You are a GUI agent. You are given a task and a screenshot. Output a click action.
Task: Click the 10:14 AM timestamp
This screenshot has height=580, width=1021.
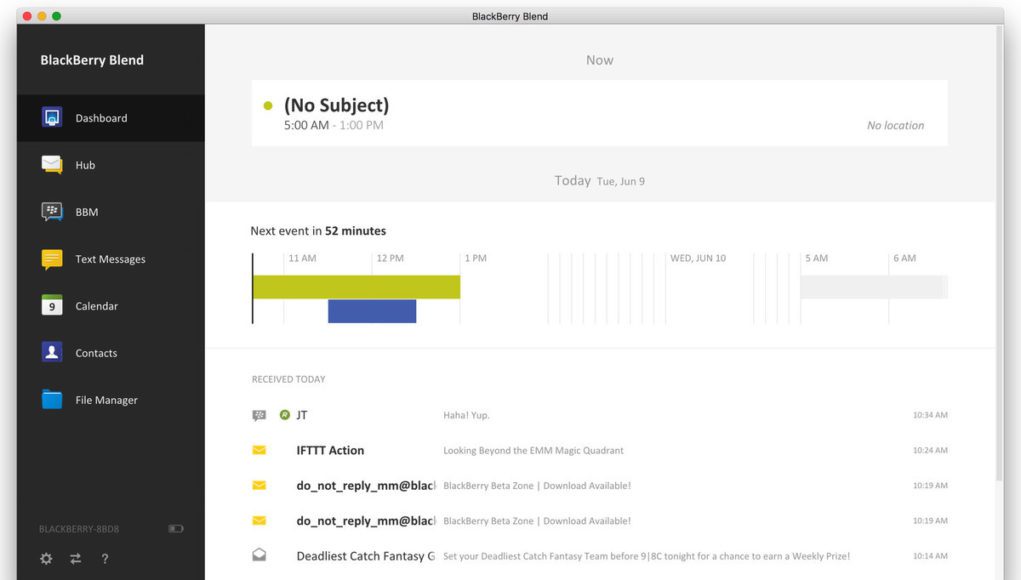[x=930, y=555]
